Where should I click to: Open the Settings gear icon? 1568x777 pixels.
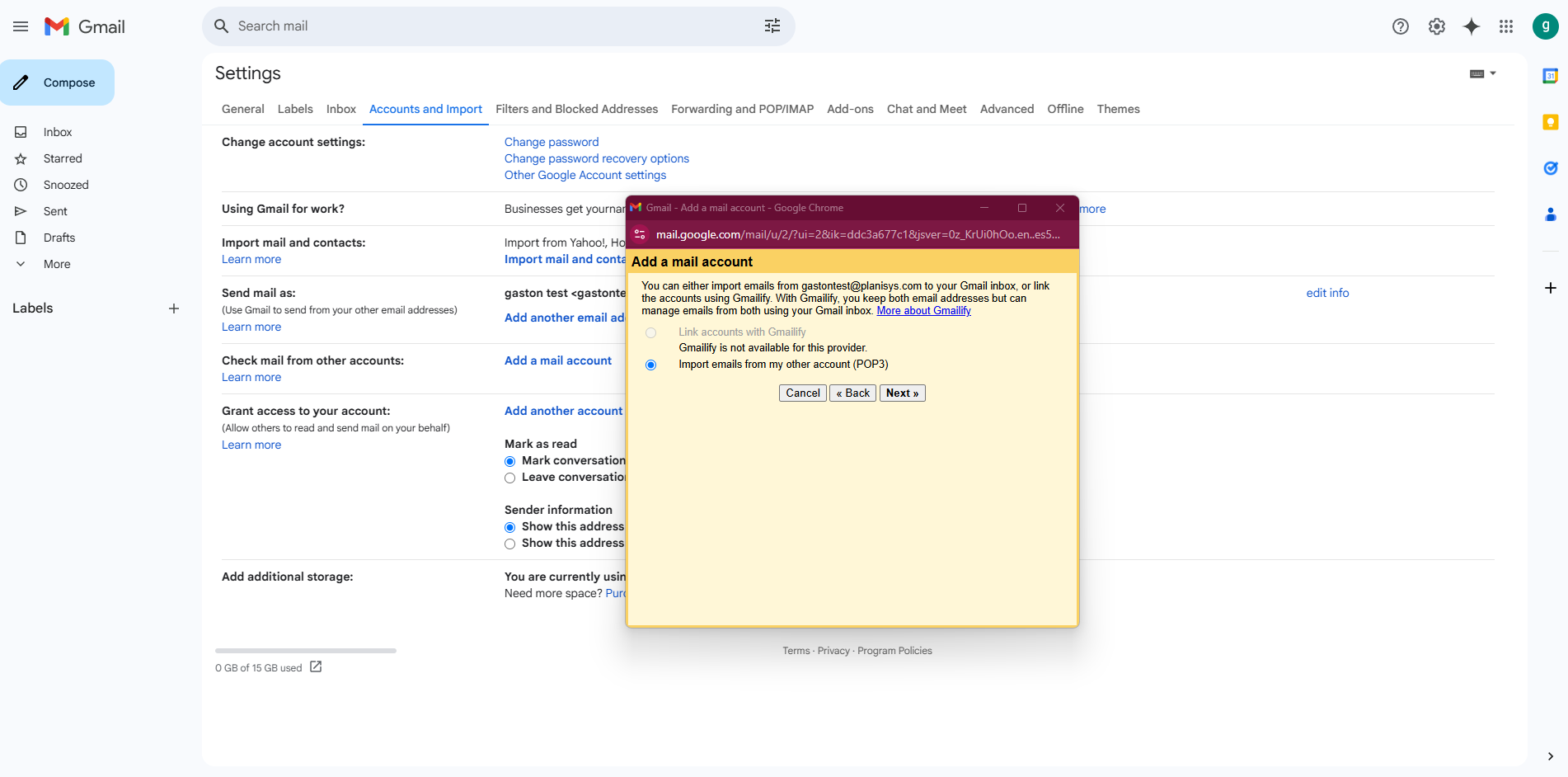point(1436,26)
